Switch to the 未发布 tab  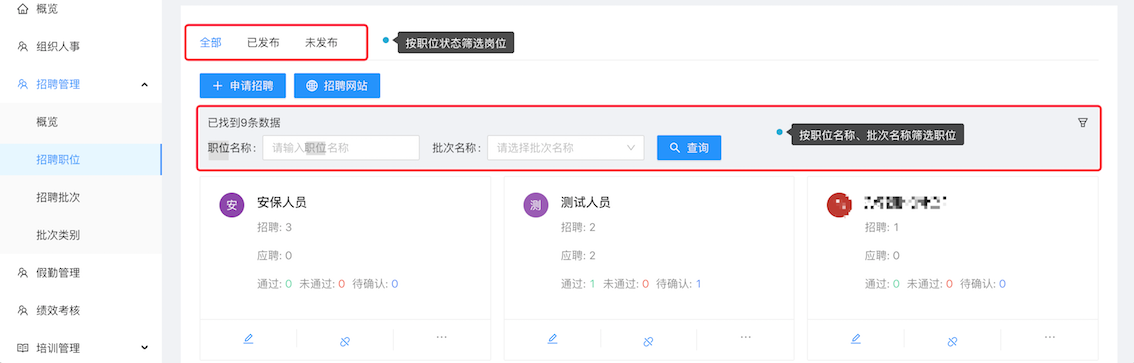pyautogui.click(x=321, y=43)
